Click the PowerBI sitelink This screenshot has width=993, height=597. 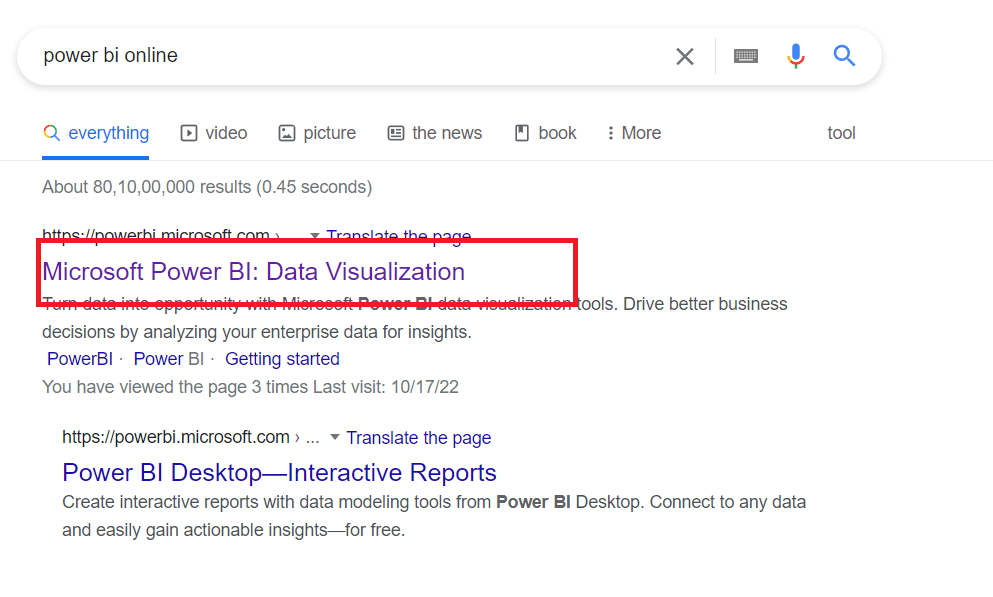pyautogui.click(x=79, y=359)
